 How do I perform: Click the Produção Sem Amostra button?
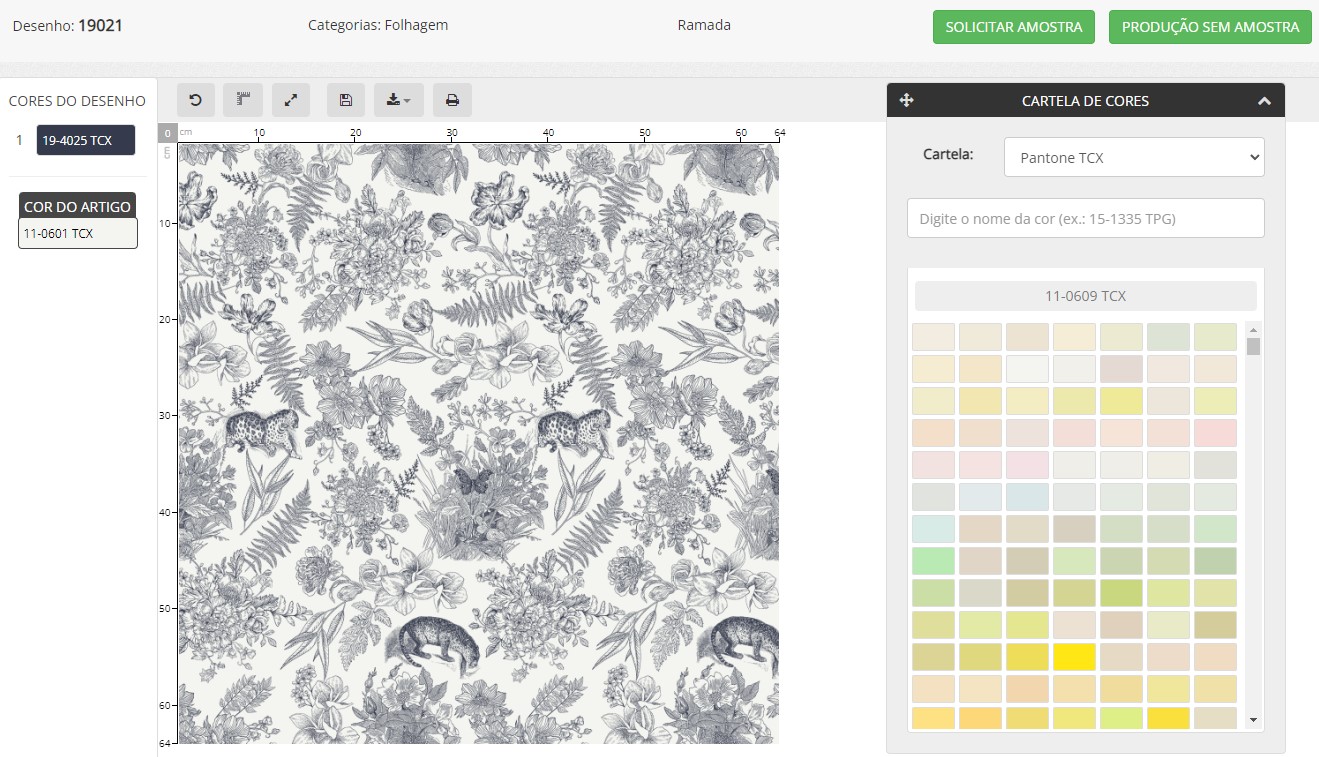click(1209, 27)
